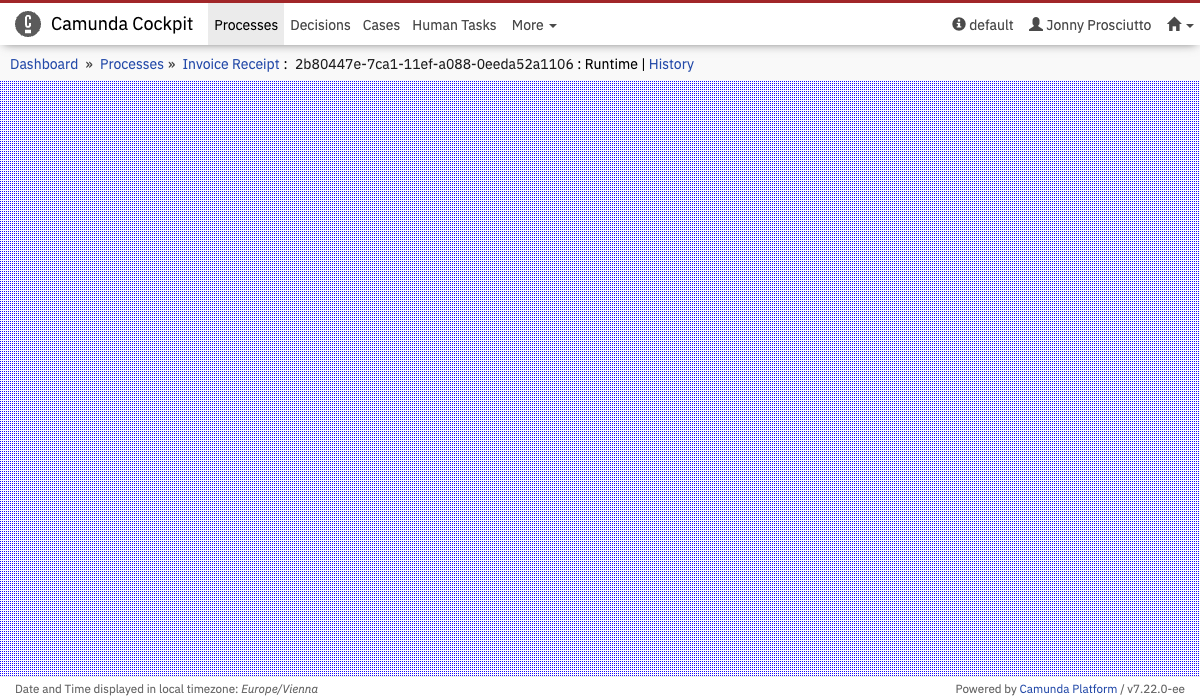Click the process instance ID in breadcrumb
Image resolution: width=1200 pixels, height=700 pixels.
tap(434, 64)
